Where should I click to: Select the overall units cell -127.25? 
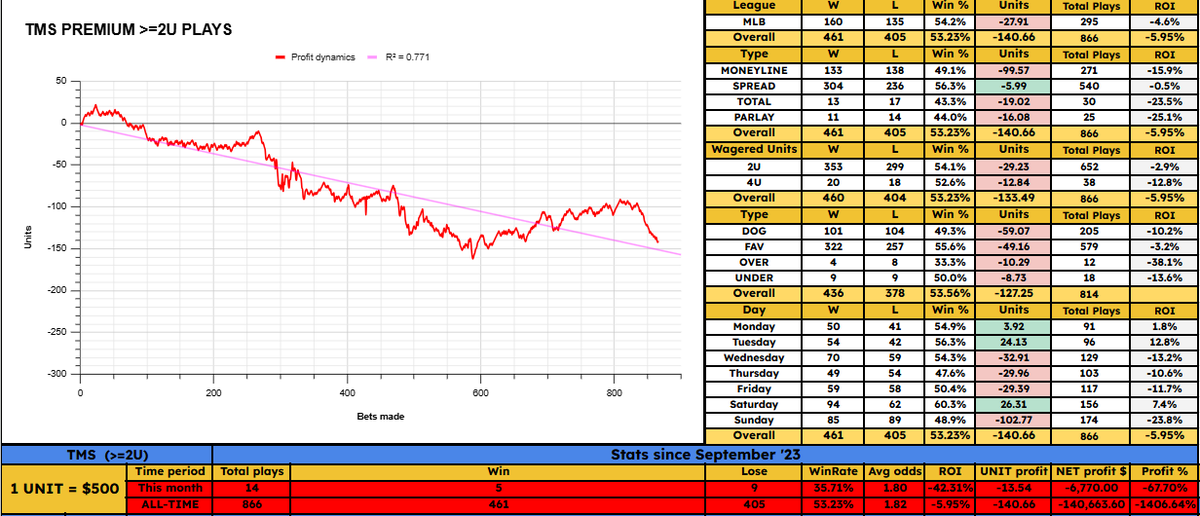(x=1013, y=294)
